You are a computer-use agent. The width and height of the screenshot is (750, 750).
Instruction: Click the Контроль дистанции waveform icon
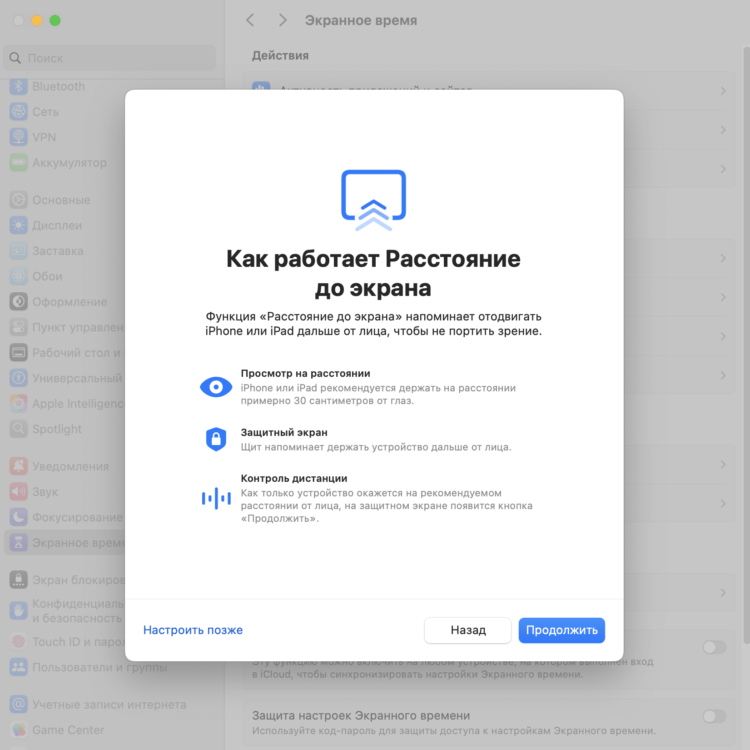pos(216,498)
